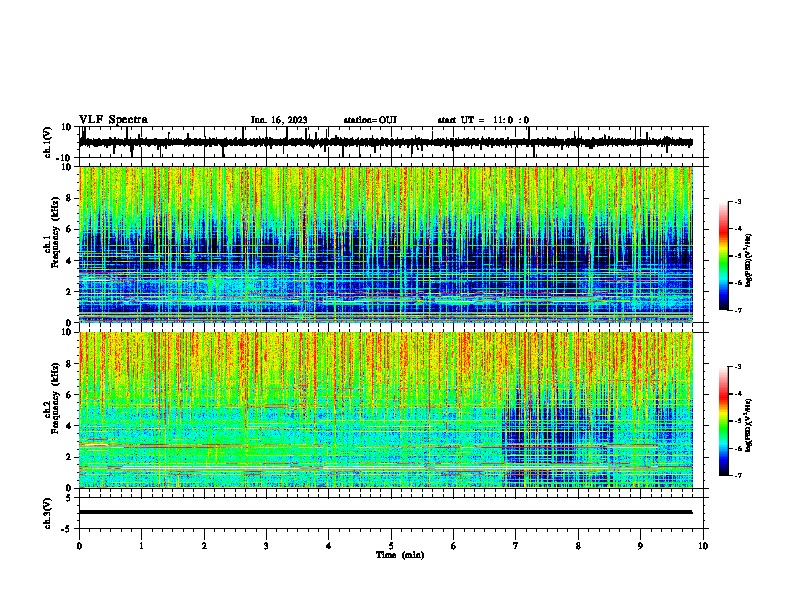The width and height of the screenshot is (792, 612).
Task: Click the "-3" label on ch.1 color scale
Action: click(737, 202)
